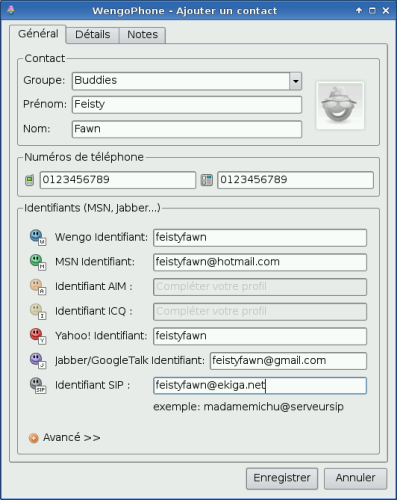Cancel with the Annuler button
Screen dimensions: 397x500
tap(355, 478)
